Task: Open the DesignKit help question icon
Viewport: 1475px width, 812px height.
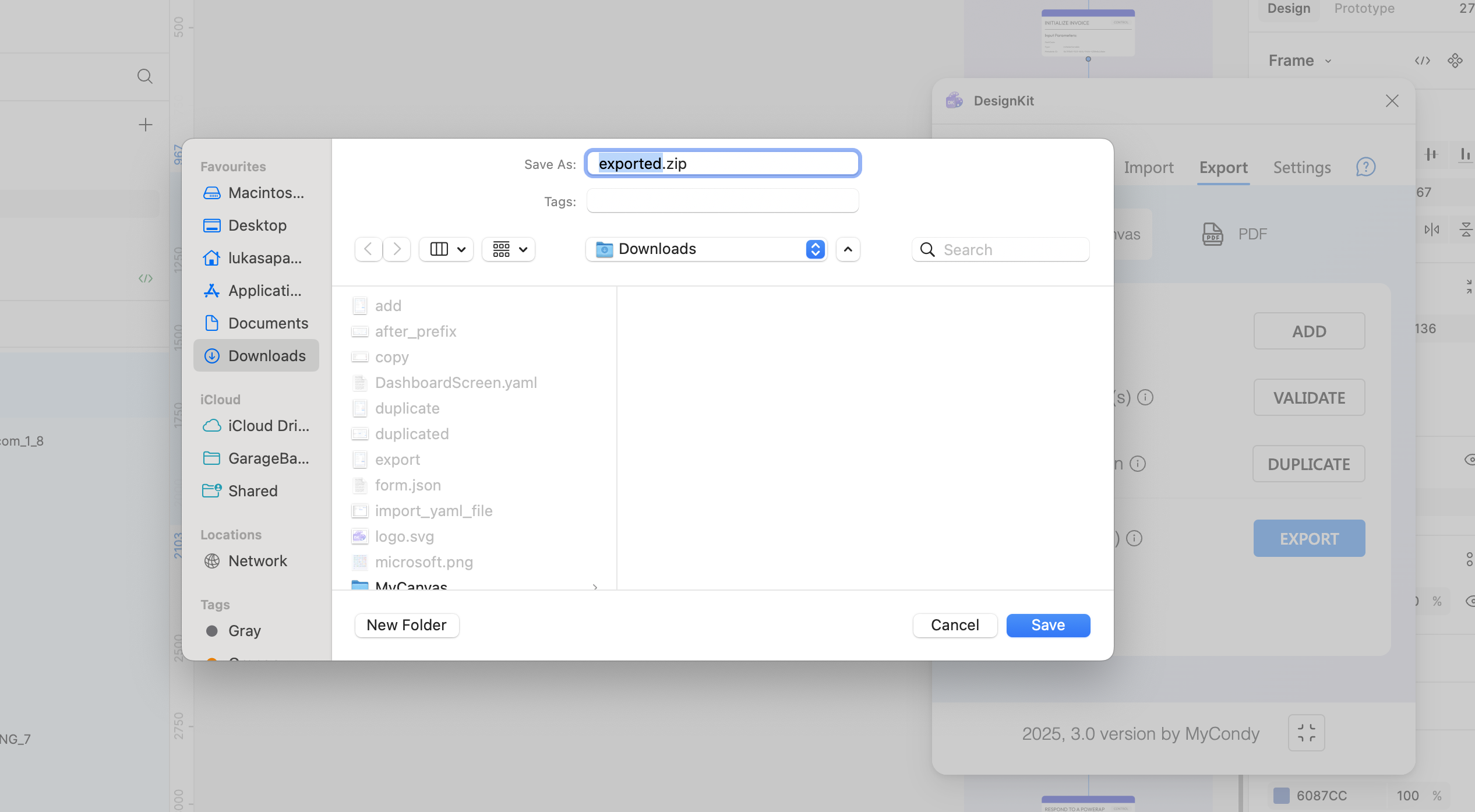Action: [1366, 167]
